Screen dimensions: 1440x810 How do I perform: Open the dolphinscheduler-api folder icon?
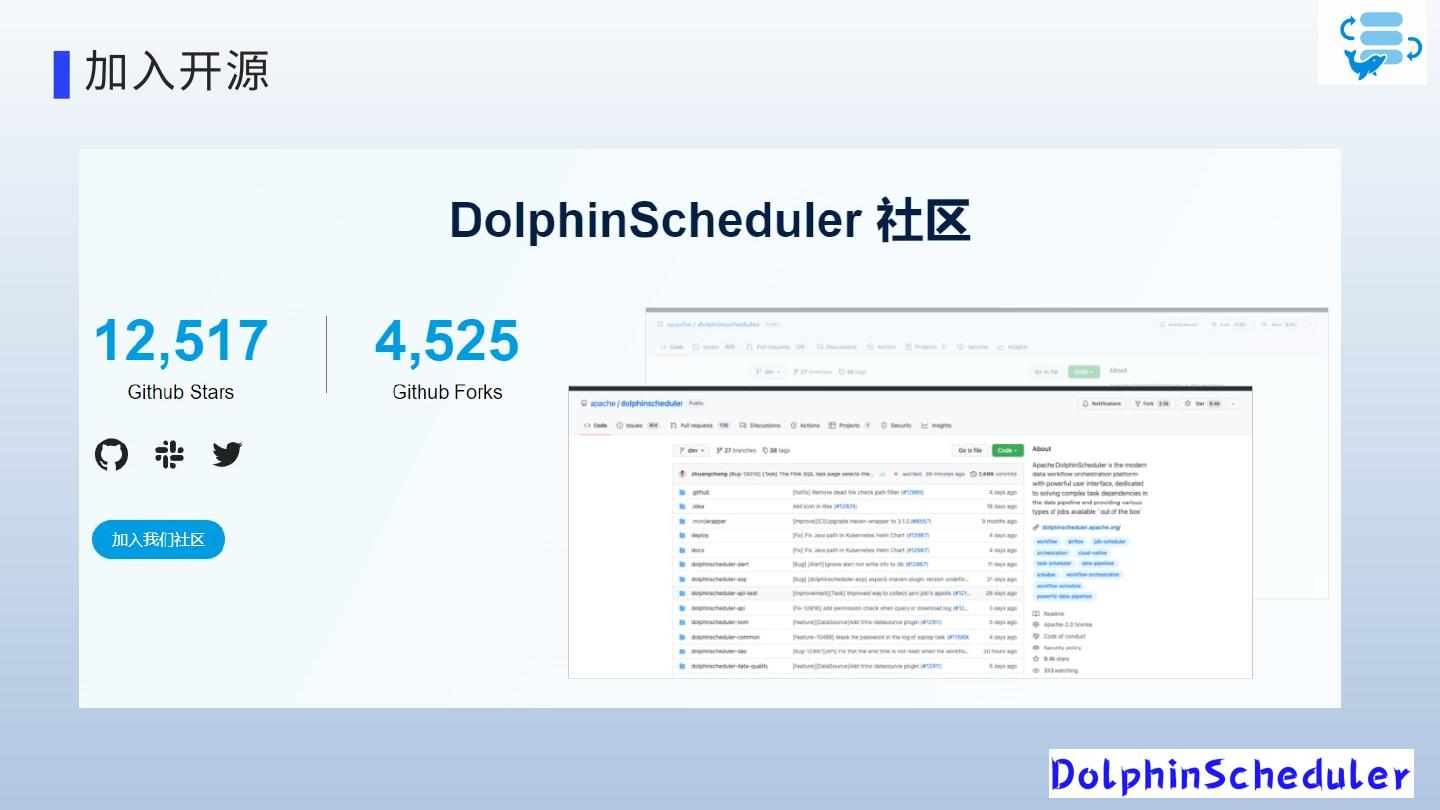tap(682, 608)
